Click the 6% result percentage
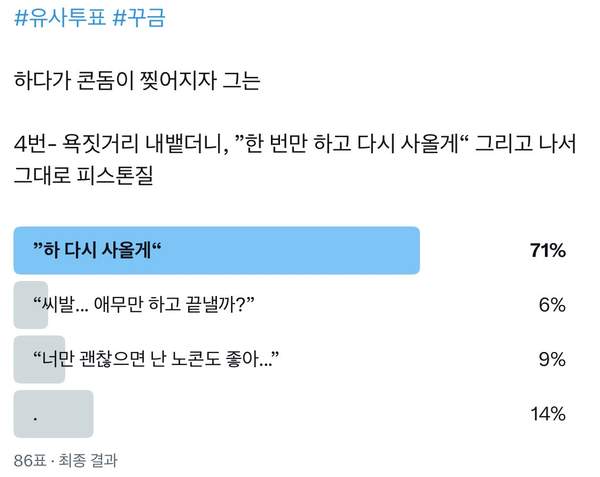The height and width of the screenshot is (477, 600). 553,304
